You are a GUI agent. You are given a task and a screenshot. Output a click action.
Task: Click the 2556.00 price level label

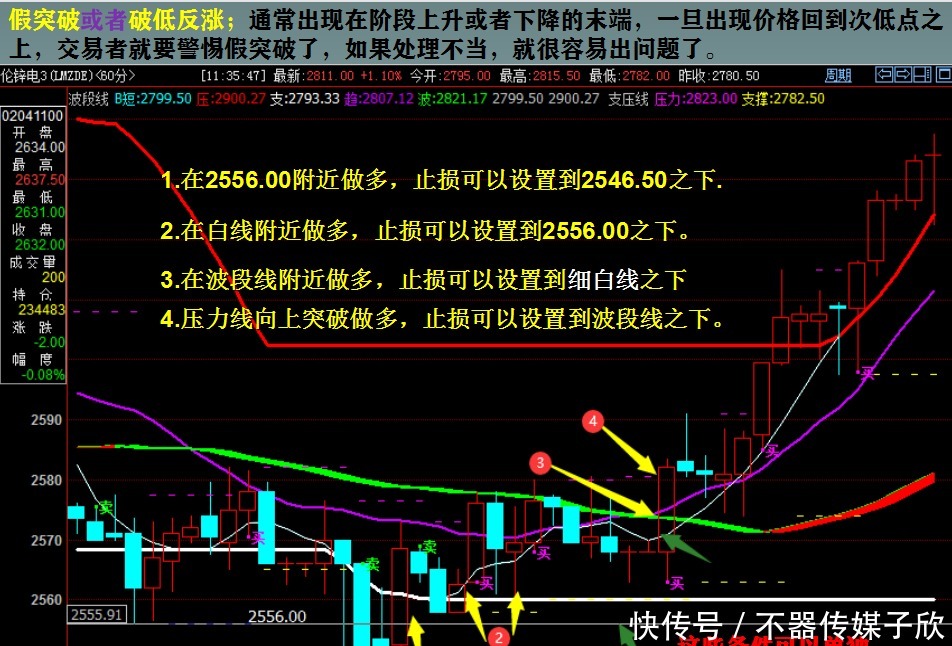coord(277,617)
